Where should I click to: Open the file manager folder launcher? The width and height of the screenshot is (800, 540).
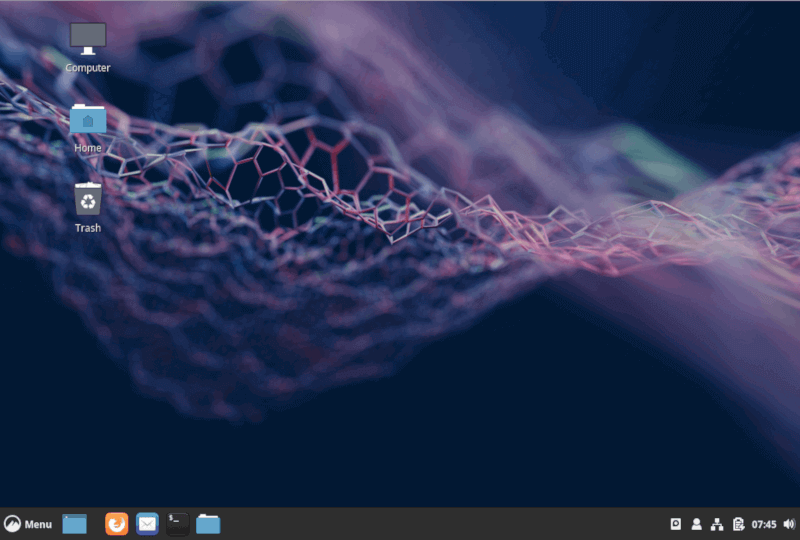click(208, 524)
